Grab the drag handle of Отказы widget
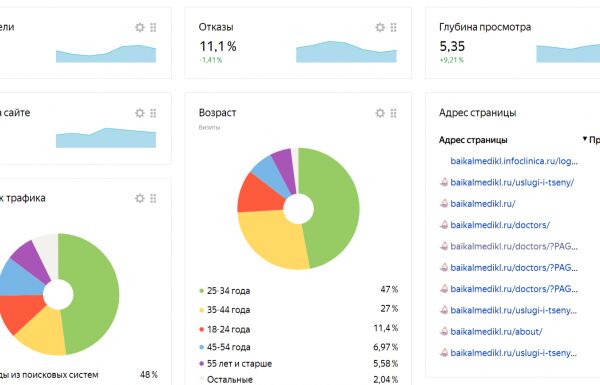The height and width of the screenshot is (385, 600). tap(393, 27)
